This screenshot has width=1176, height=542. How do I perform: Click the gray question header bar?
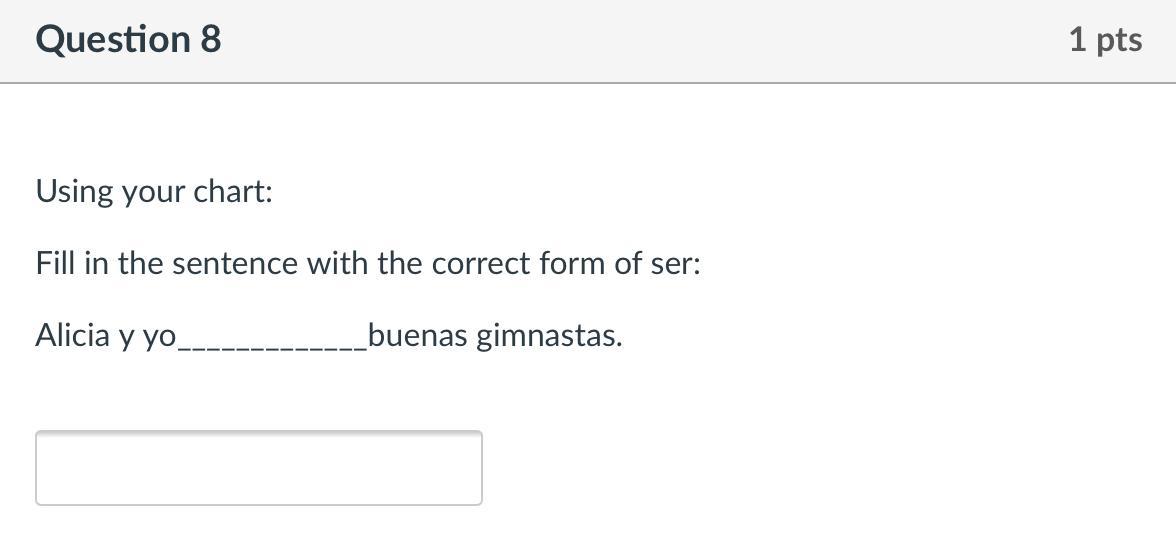point(640,40)
